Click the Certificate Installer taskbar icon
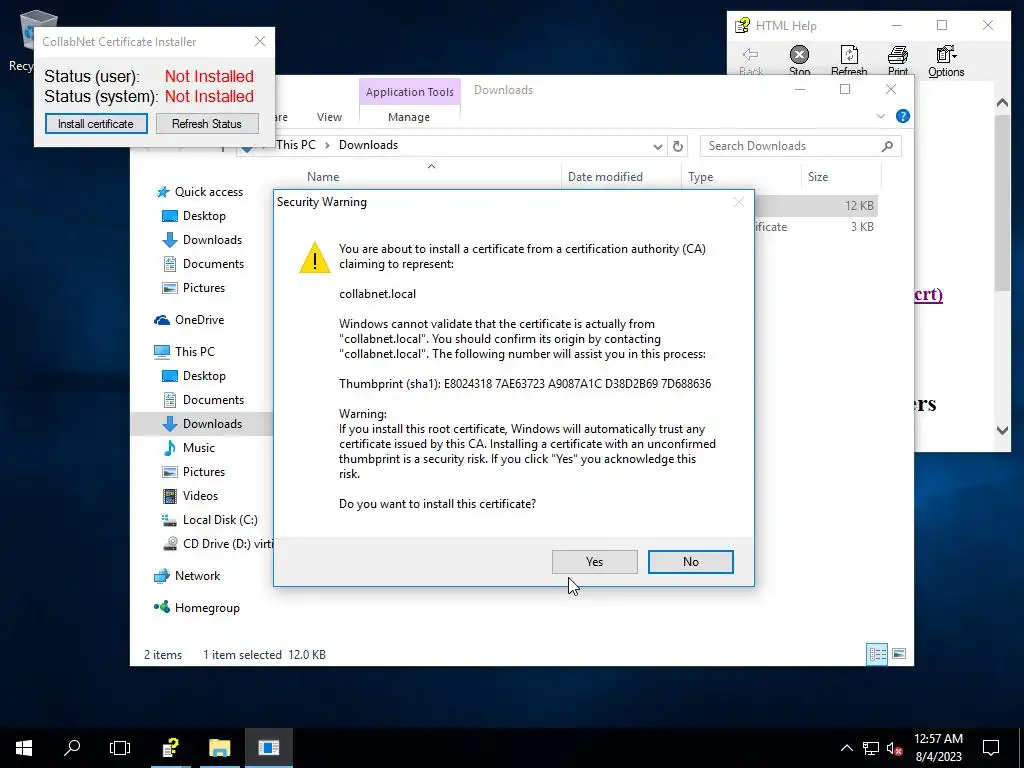 click(x=268, y=748)
